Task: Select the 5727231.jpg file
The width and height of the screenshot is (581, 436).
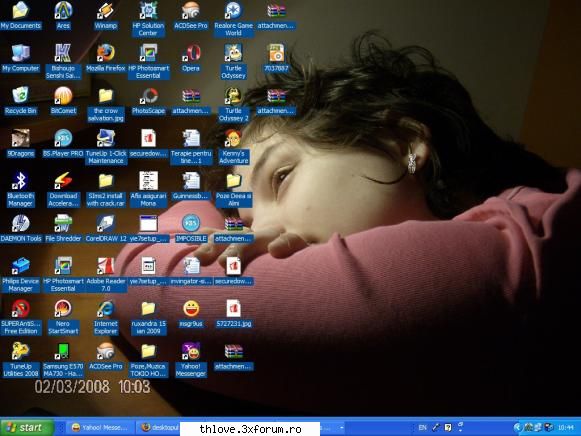Action: tap(233, 314)
